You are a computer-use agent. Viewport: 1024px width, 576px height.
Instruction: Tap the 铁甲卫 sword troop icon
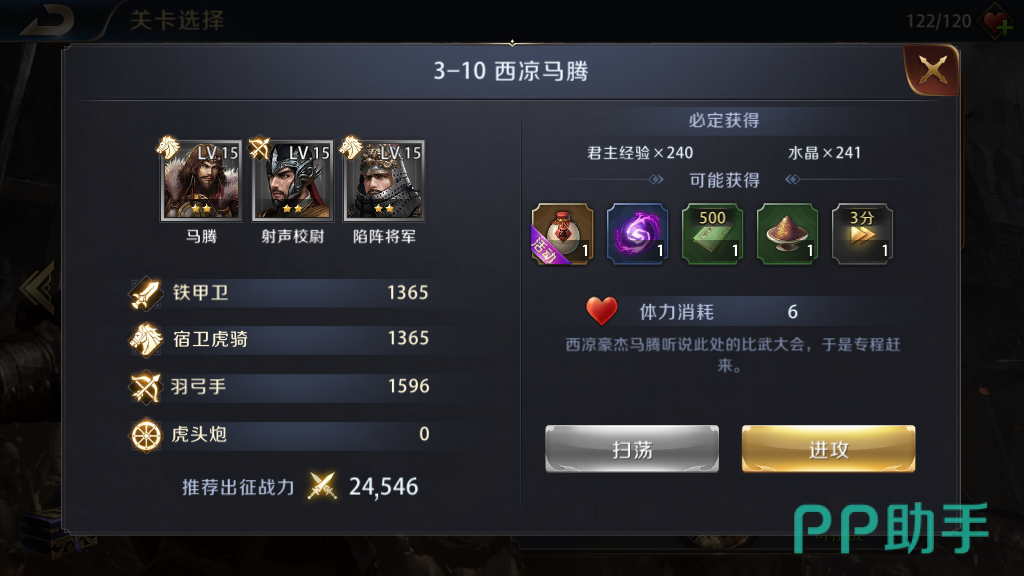click(x=145, y=293)
